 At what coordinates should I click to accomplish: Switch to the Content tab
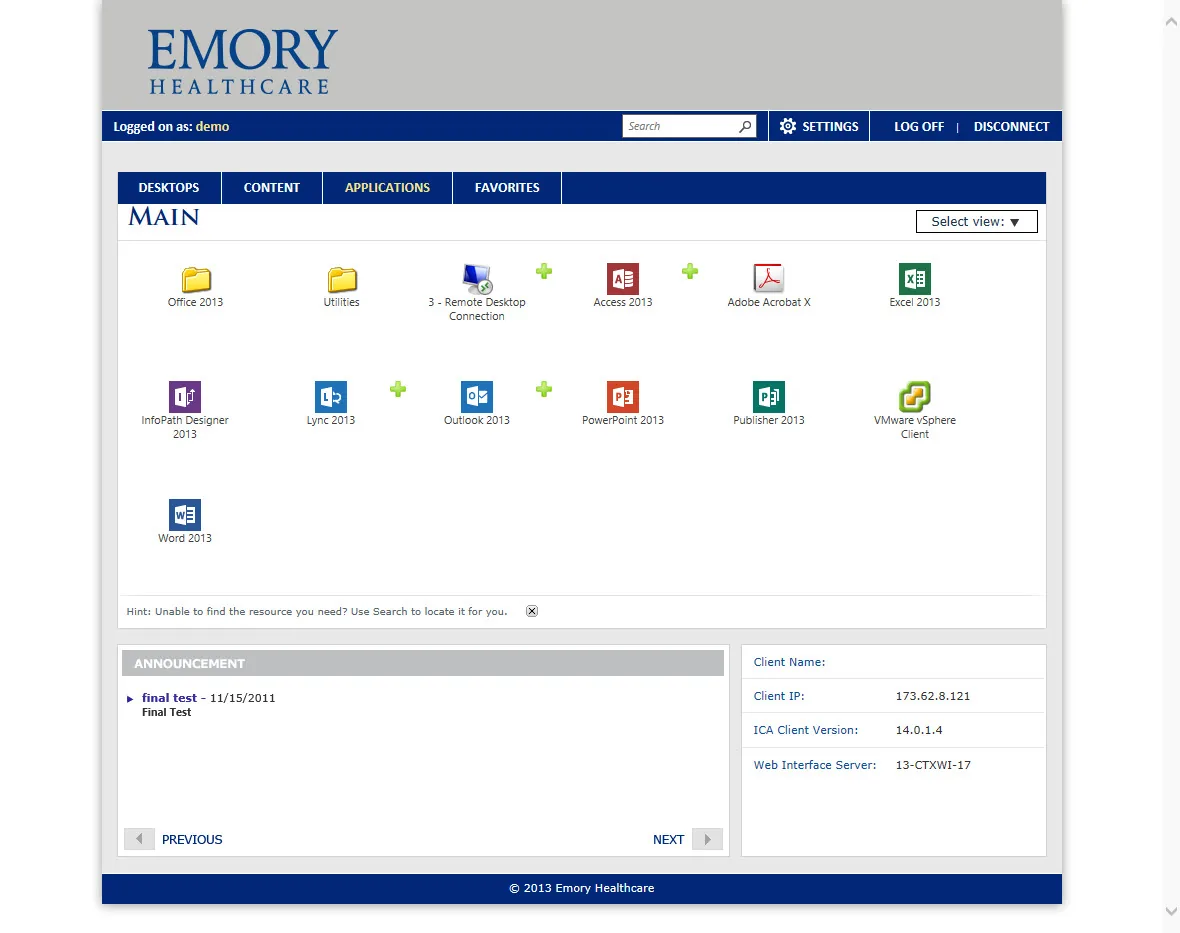[272, 187]
